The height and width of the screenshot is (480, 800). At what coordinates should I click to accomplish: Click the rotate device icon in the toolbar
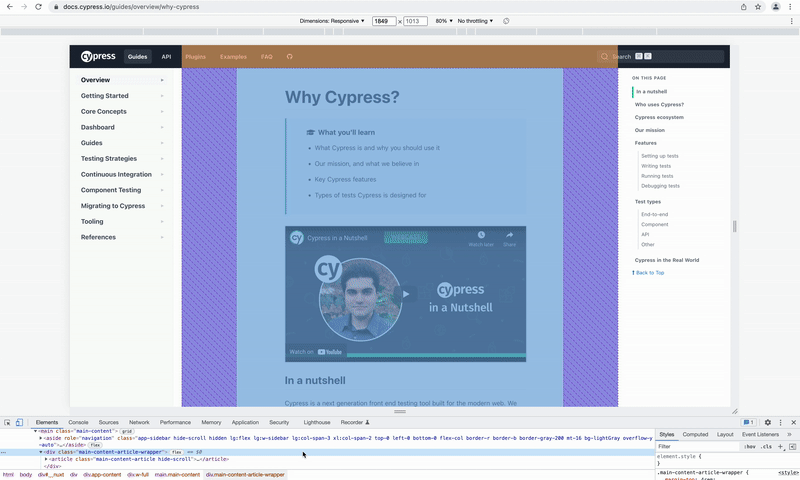point(506,21)
